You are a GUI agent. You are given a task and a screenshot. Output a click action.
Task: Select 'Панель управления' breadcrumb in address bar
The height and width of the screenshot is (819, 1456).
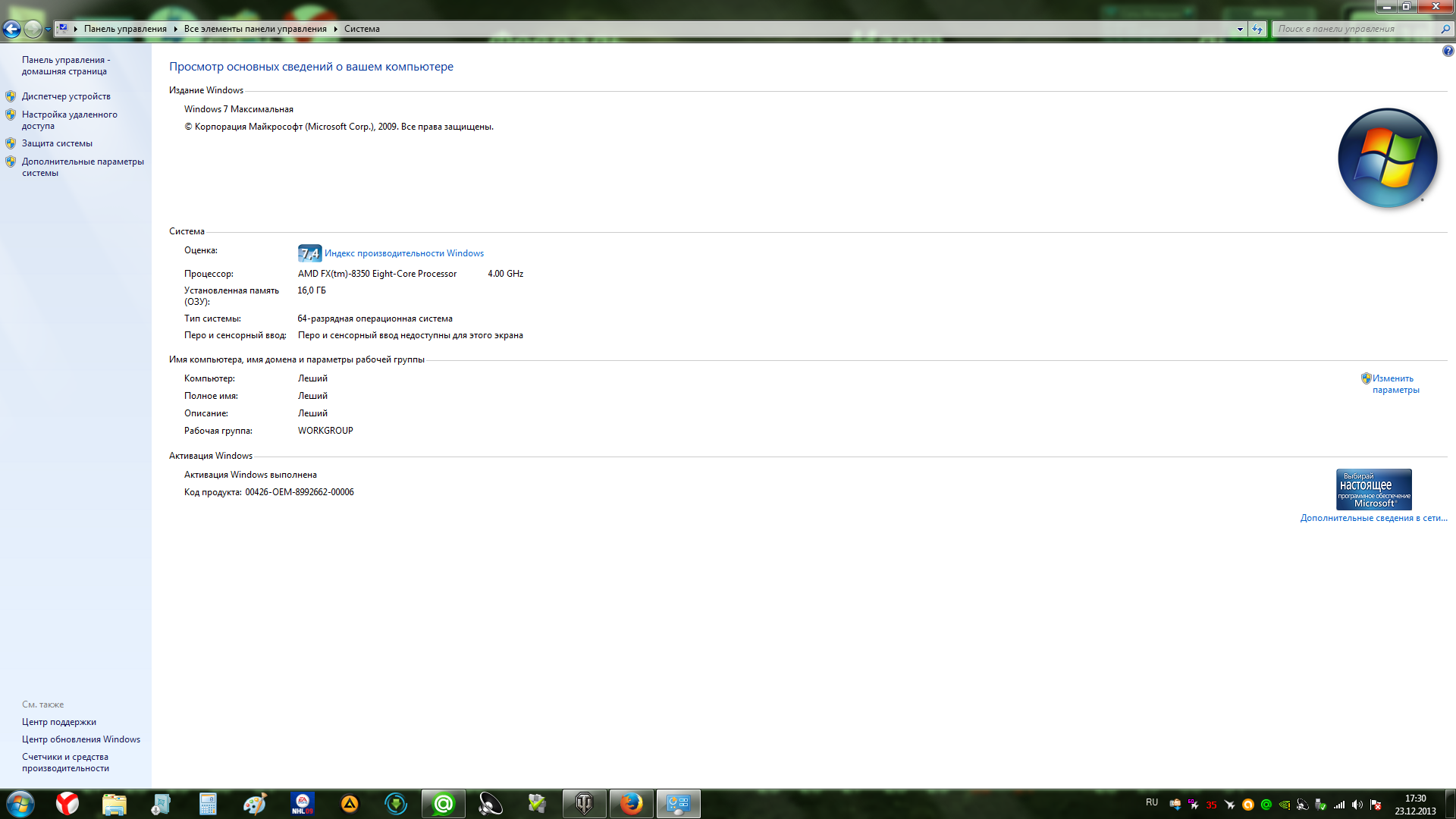[x=125, y=29]
